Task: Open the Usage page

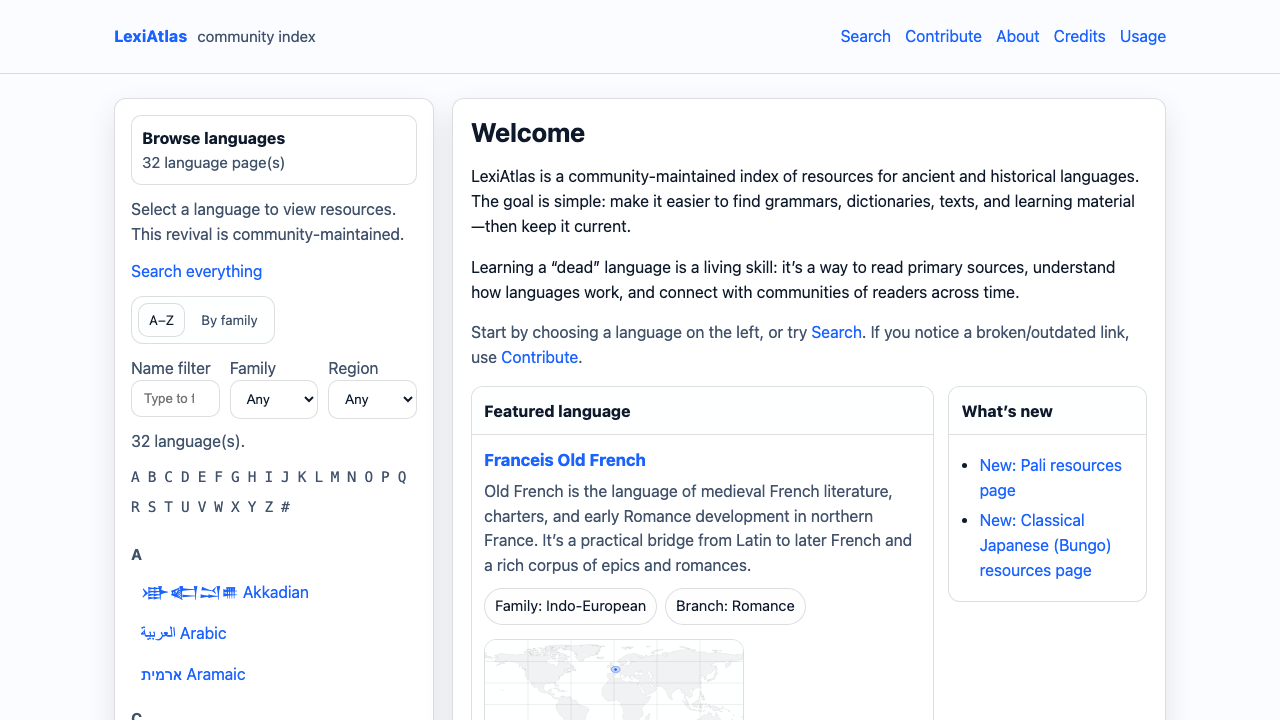Action: click(1142, 37)
